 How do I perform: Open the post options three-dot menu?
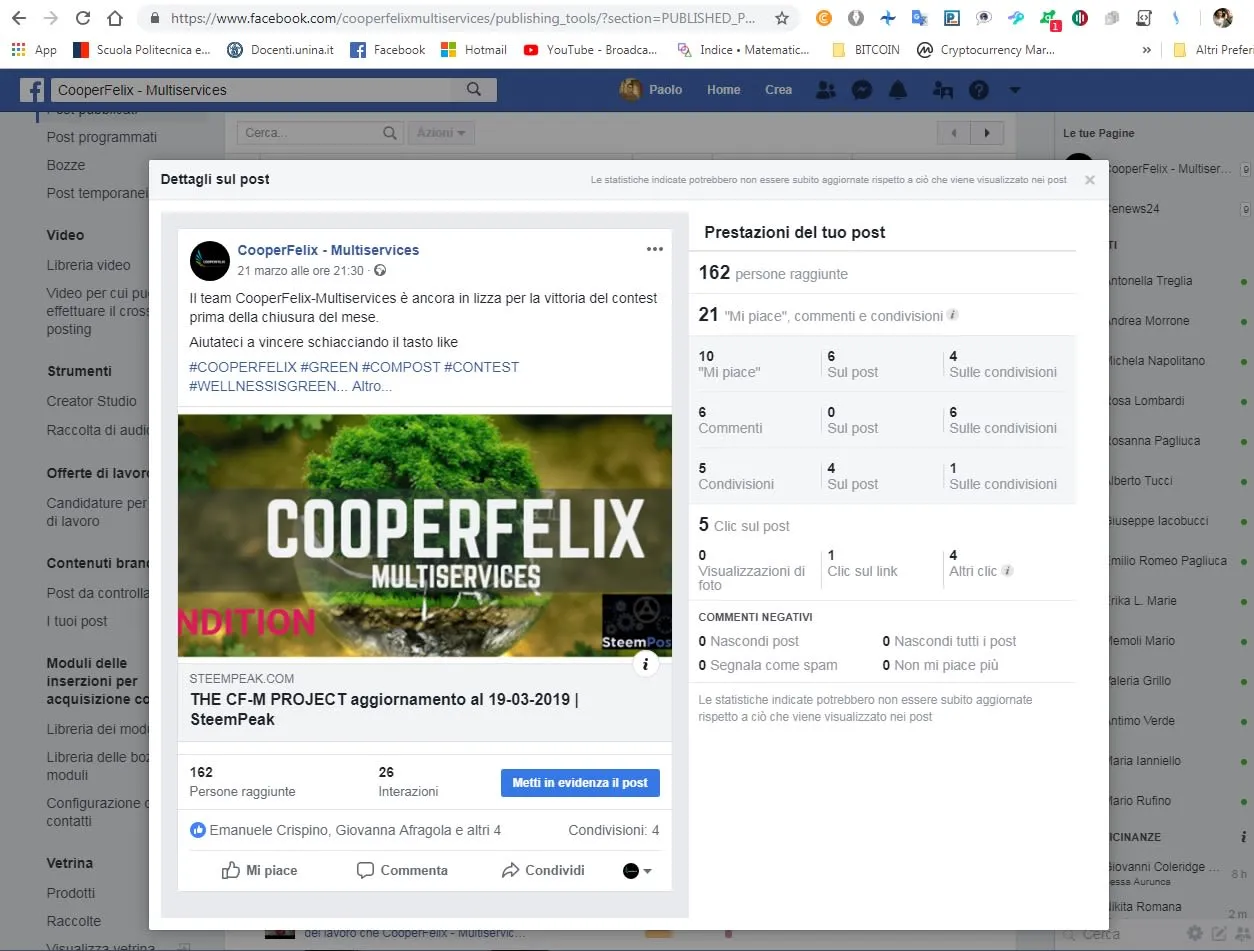click(x=654, y=249)
